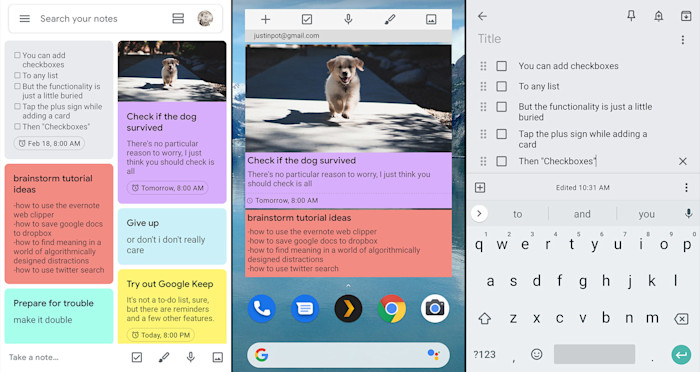Check the 'You can add checkboxes' item

point(501,66)
